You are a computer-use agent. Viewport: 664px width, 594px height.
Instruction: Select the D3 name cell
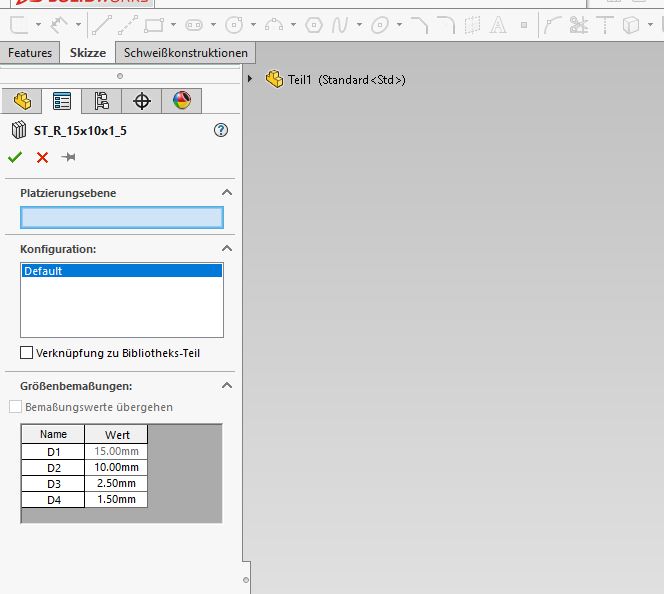[x=53, y=484]
